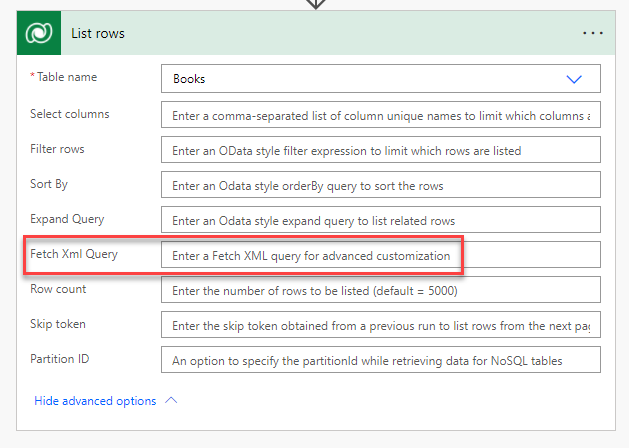Focus the Skip token field
629x448 pixels.
[380, 325]
